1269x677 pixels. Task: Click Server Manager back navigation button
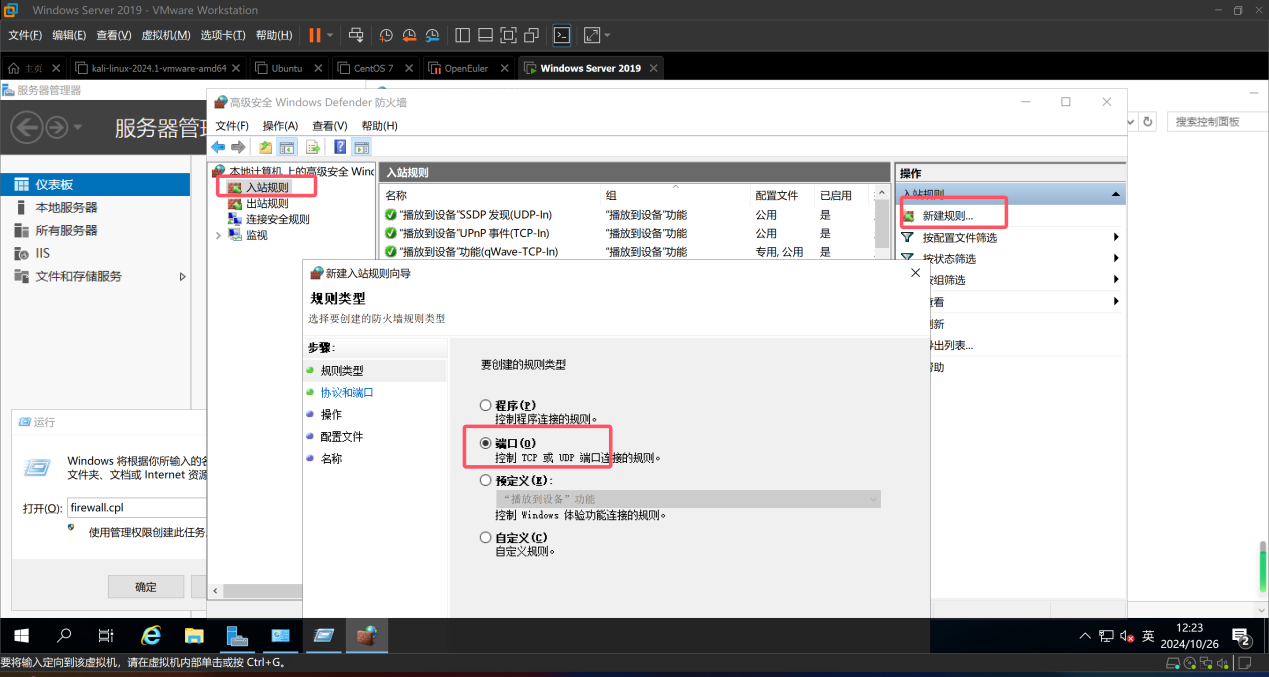click(x=26, y=127)
